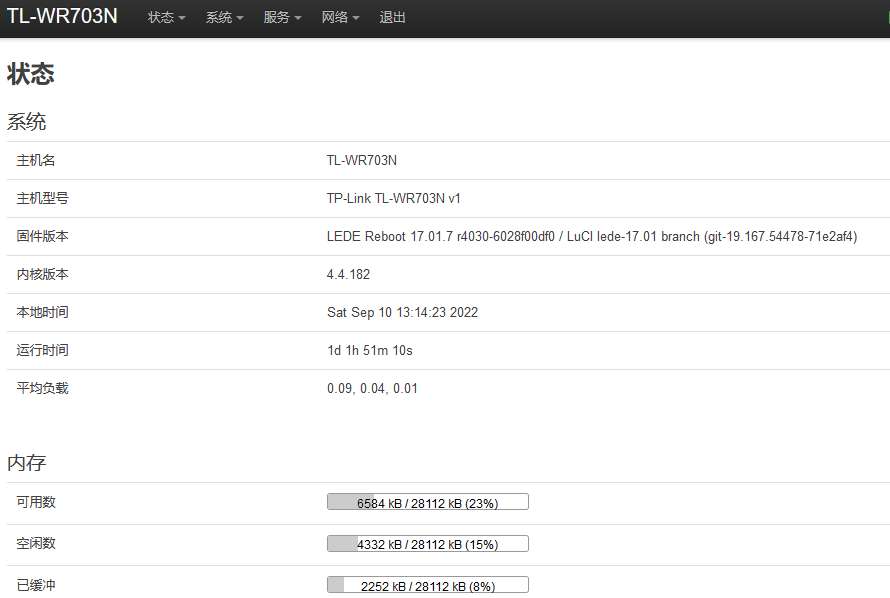Click the 可用数 memory progress bar
The width and height of the screenshot is (890, 598).
pos(428,502)
